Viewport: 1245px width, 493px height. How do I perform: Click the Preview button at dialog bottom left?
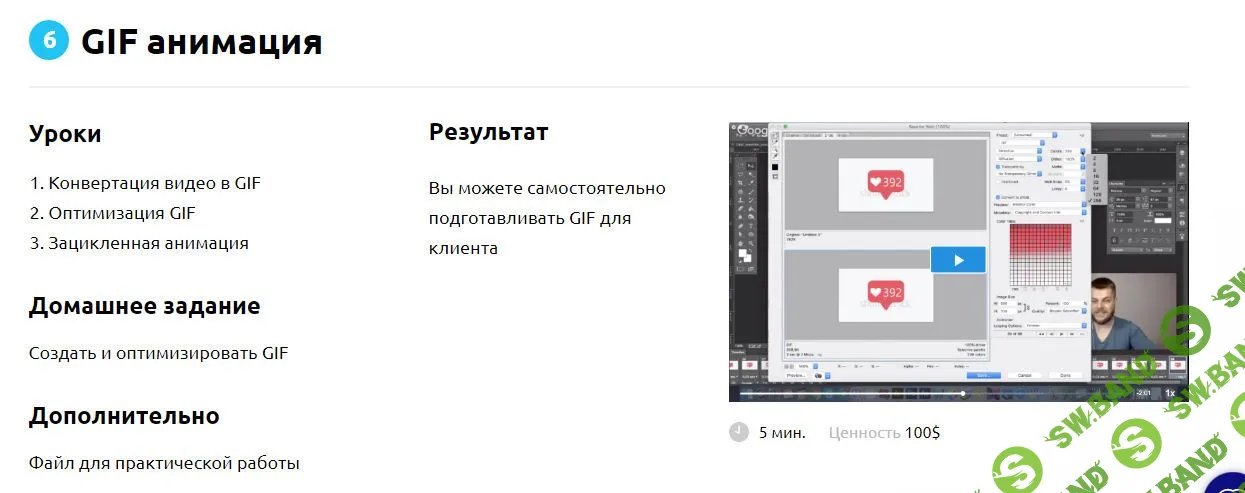coord(796,375)
